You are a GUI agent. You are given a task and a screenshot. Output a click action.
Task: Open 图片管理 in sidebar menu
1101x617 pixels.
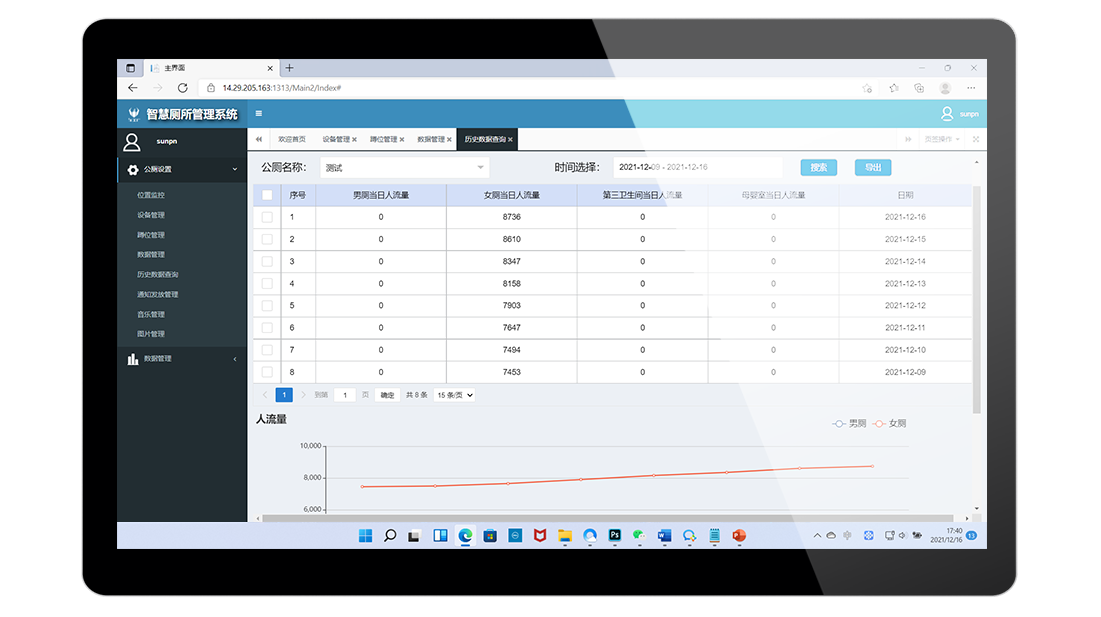pyautogui.click(x=151, y=334)
